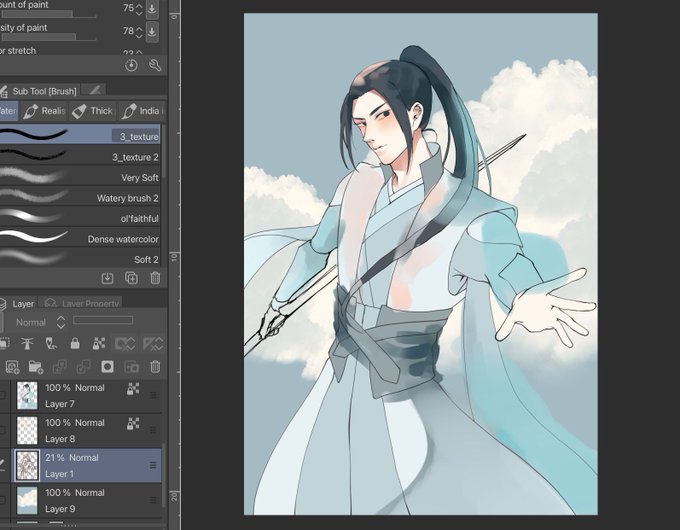The image size is (680, 530).
Task: Pick the ol'faithful brush
Action: pyautogui.click(x=80, y=218)
